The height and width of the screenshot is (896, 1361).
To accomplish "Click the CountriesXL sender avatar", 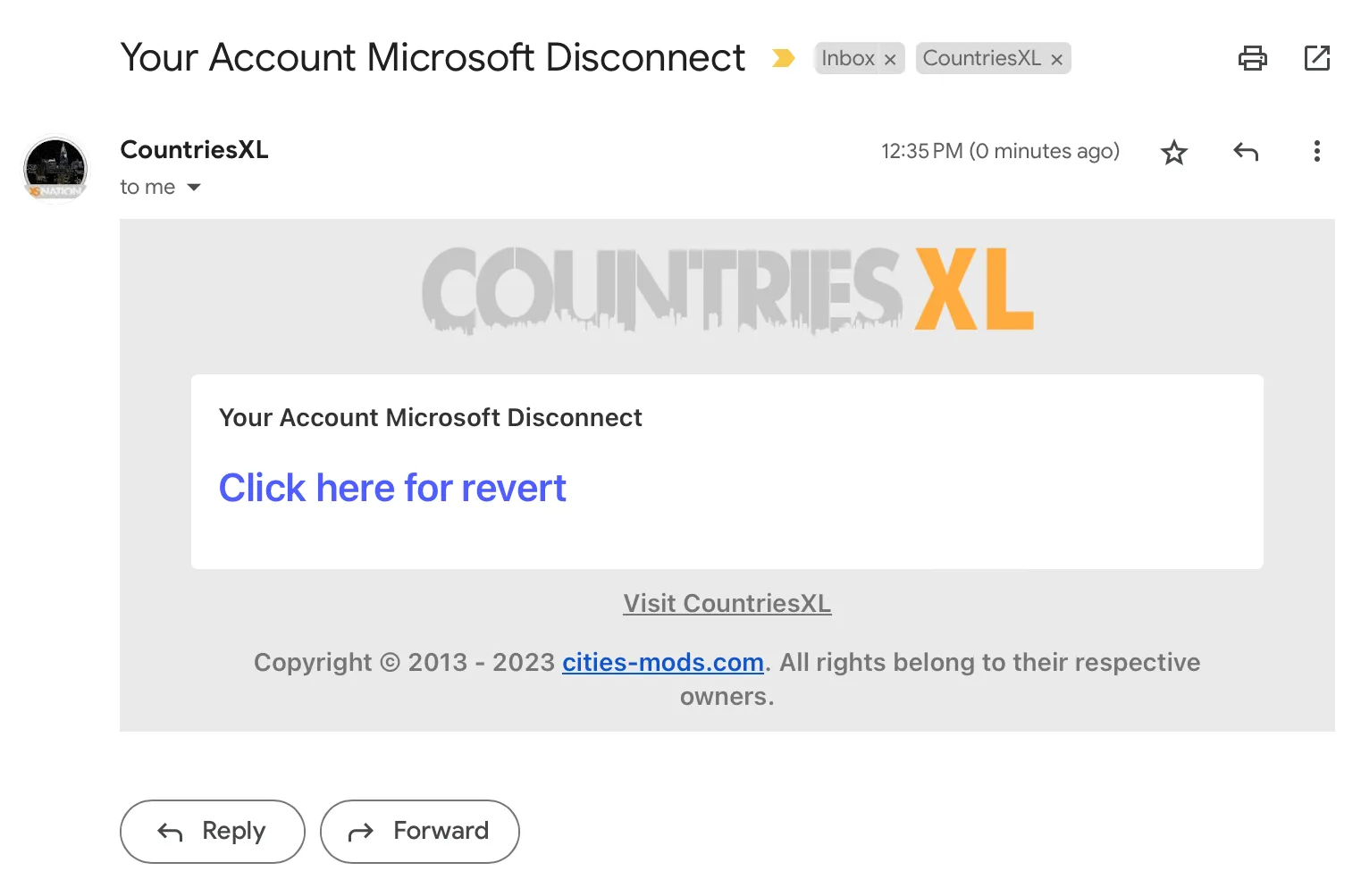I will (55, 169).
